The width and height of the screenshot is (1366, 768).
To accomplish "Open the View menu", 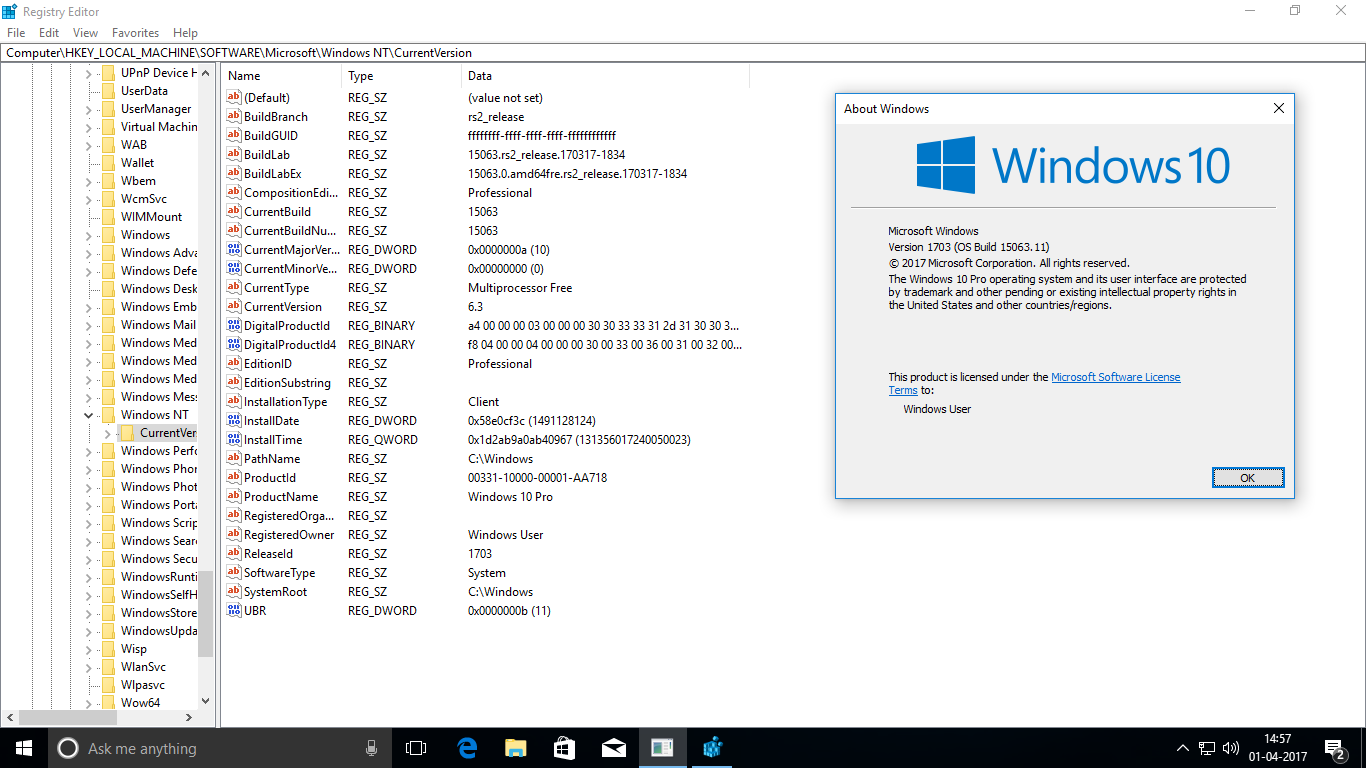I will 85,33.
